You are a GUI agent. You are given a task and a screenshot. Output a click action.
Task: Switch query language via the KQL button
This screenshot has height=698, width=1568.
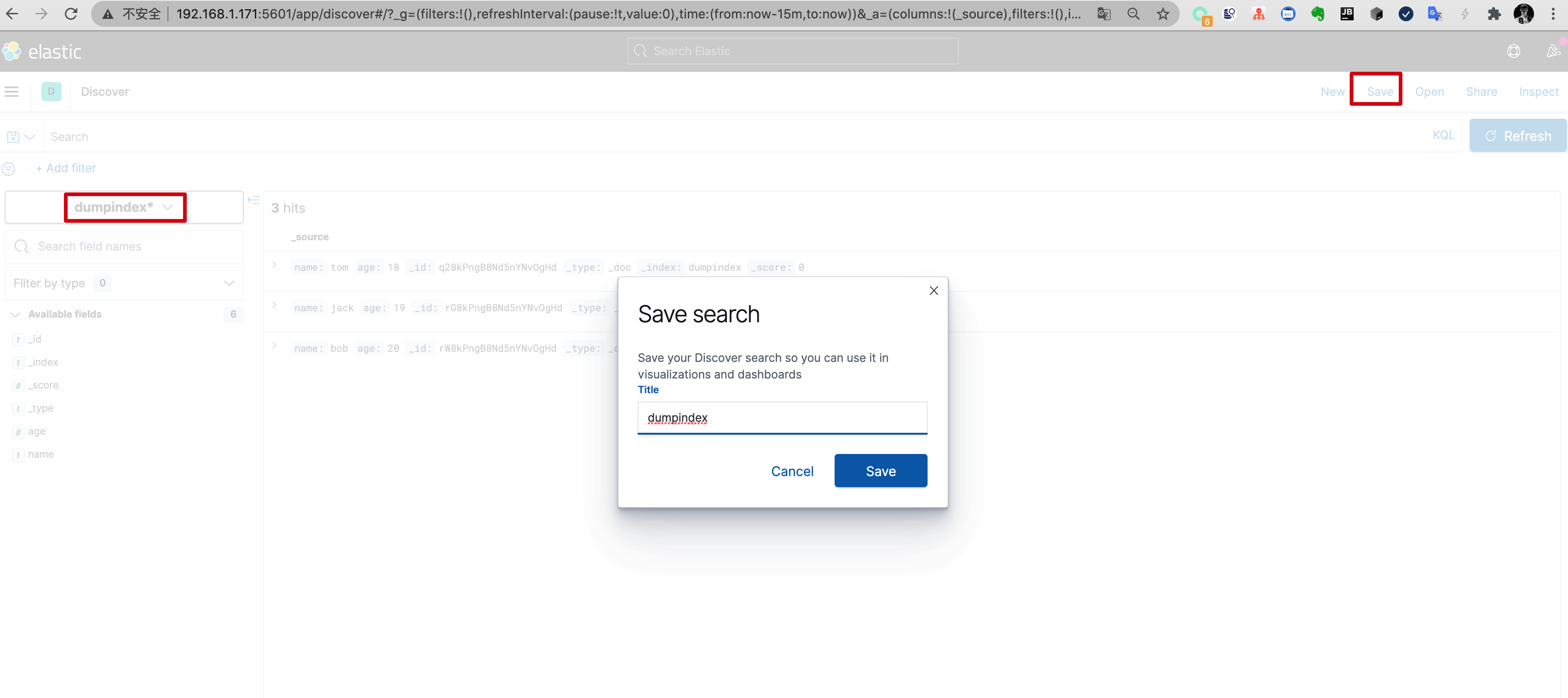1443,135
